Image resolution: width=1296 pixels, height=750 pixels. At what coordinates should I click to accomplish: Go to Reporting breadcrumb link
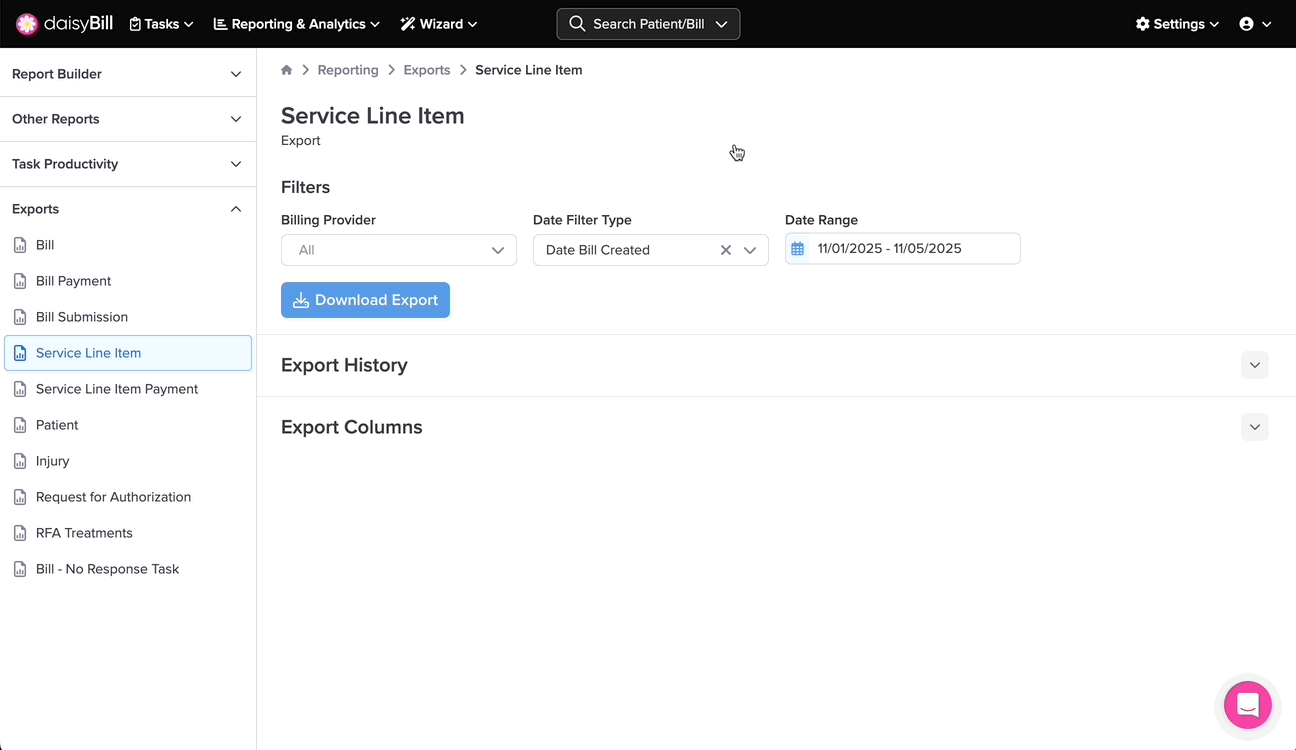click(348, 70)
